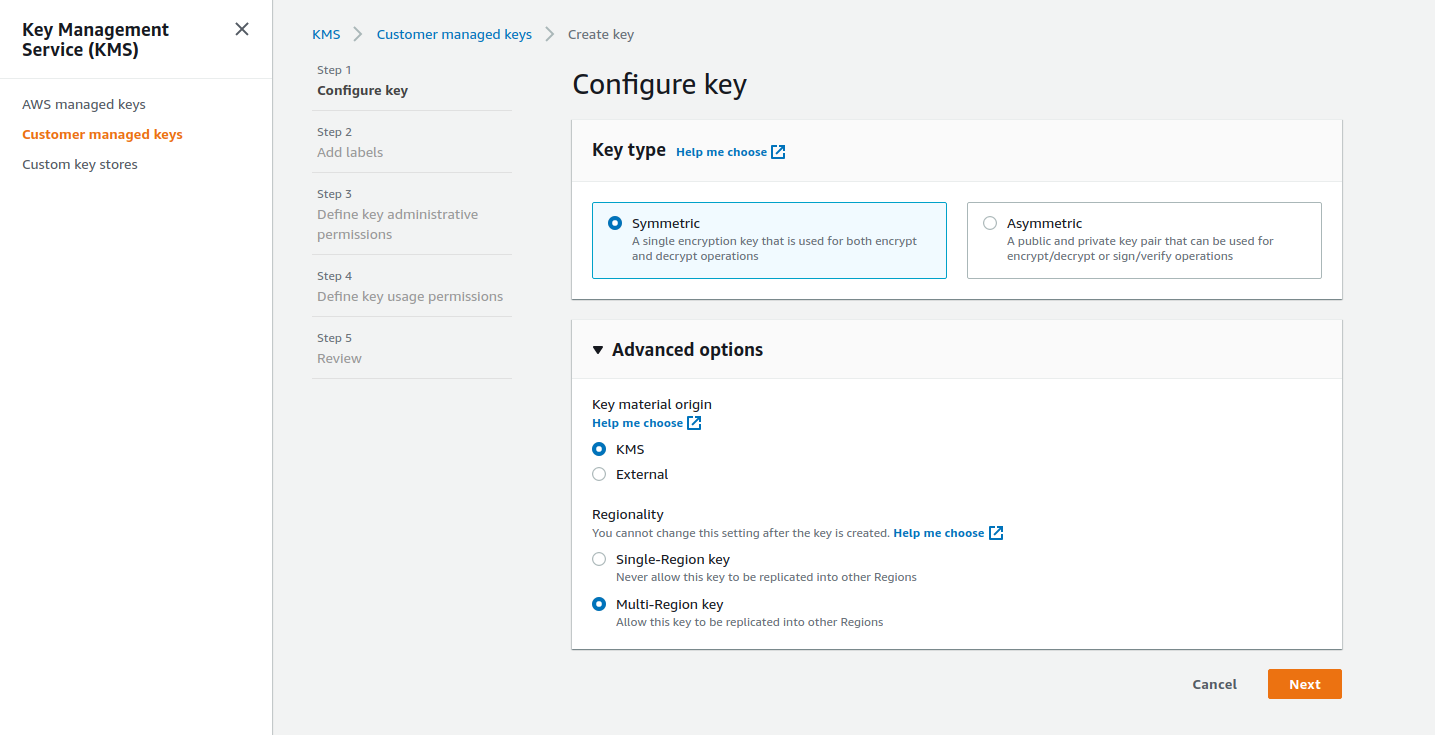
Task: Open AWS managed keys from sidebar
Action: point(83,104)
